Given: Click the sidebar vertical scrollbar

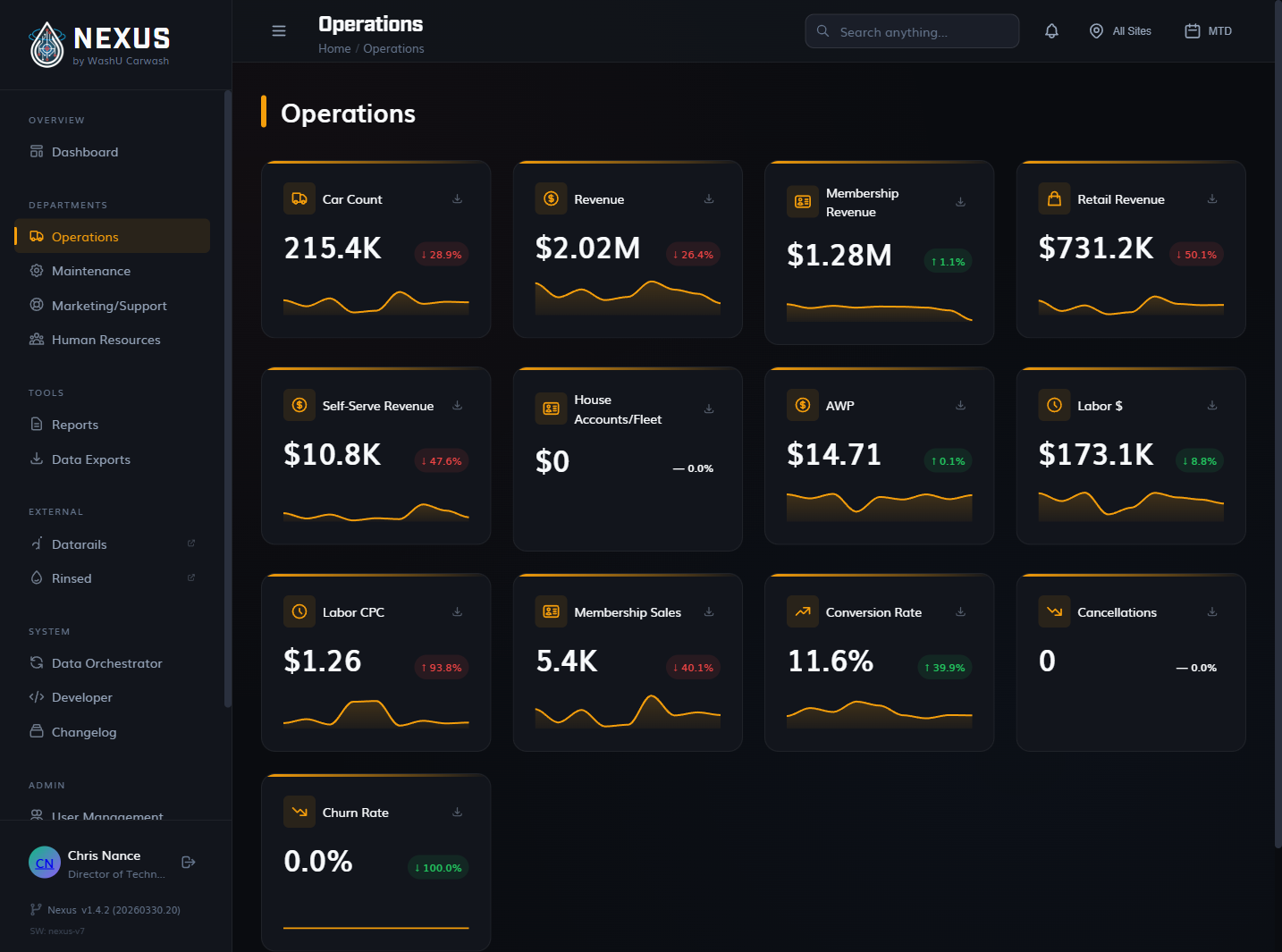Looking at the screenshot, I should tap(227, 399).
